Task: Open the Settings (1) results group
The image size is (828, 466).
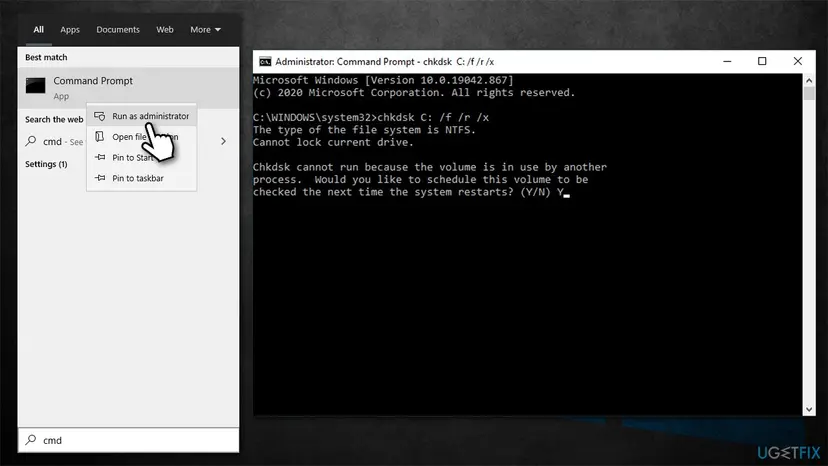Action: (46, 164)
